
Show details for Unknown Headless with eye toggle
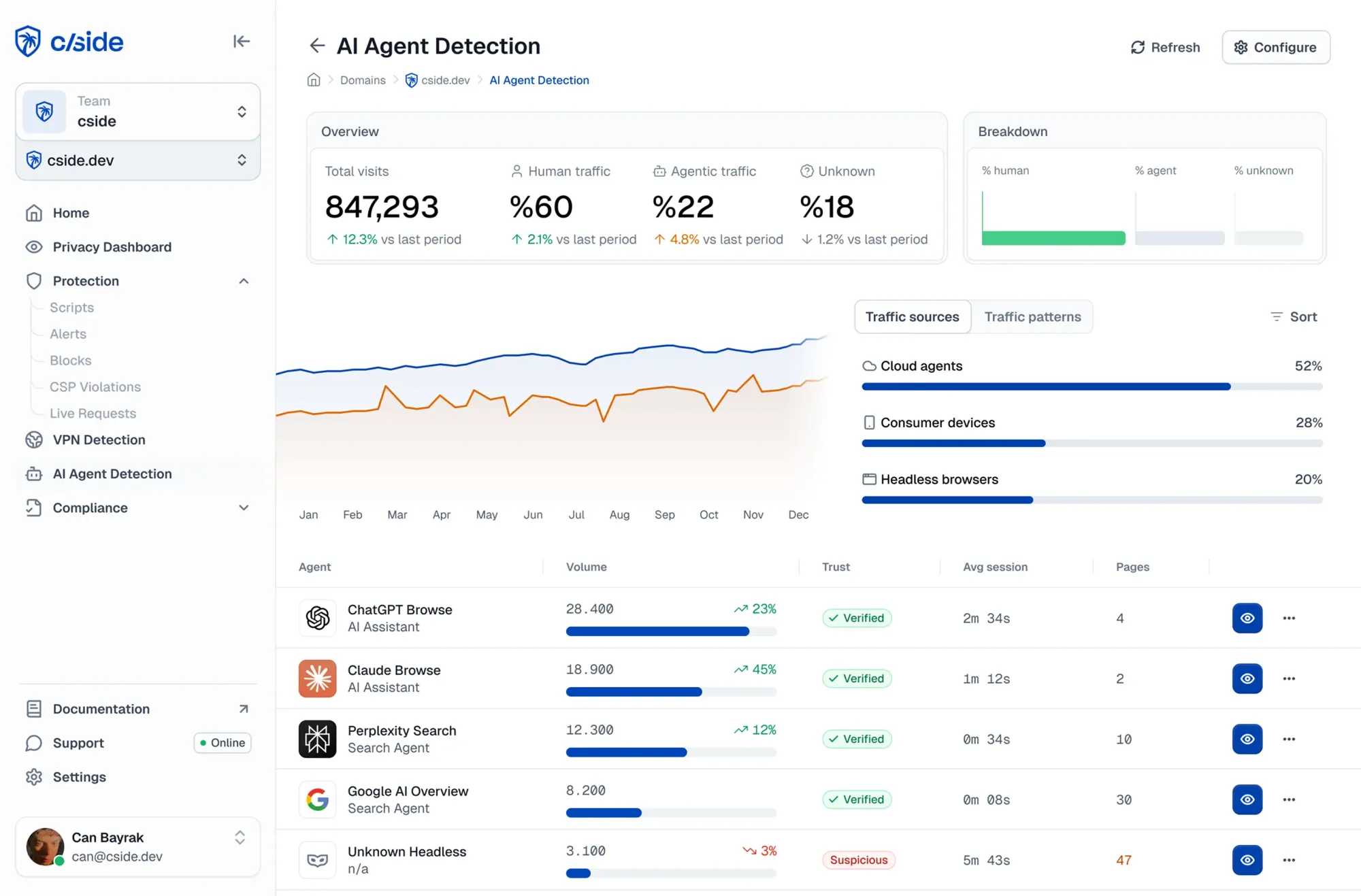click(x=1247, y=860)
